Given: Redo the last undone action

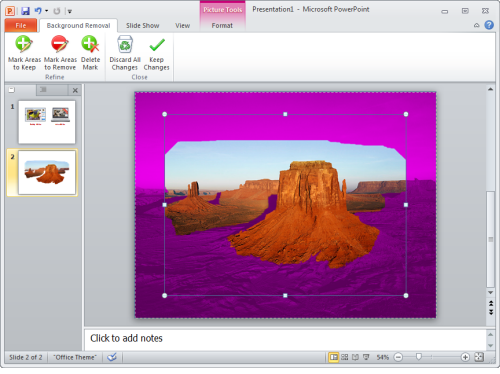Looking at the screenshot, I should click(57, 11).
